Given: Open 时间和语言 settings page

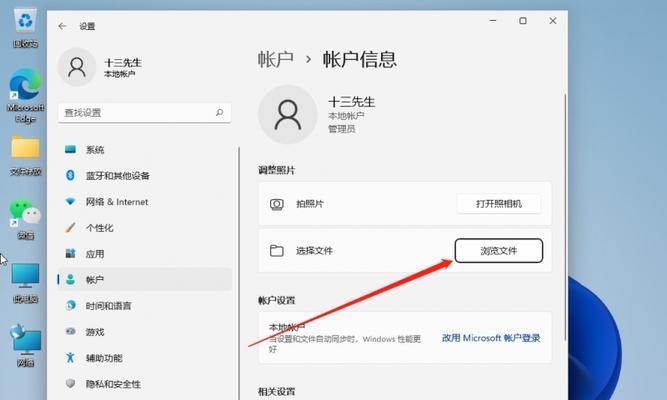Looking at the screenshot, I should tap(145, 306).
